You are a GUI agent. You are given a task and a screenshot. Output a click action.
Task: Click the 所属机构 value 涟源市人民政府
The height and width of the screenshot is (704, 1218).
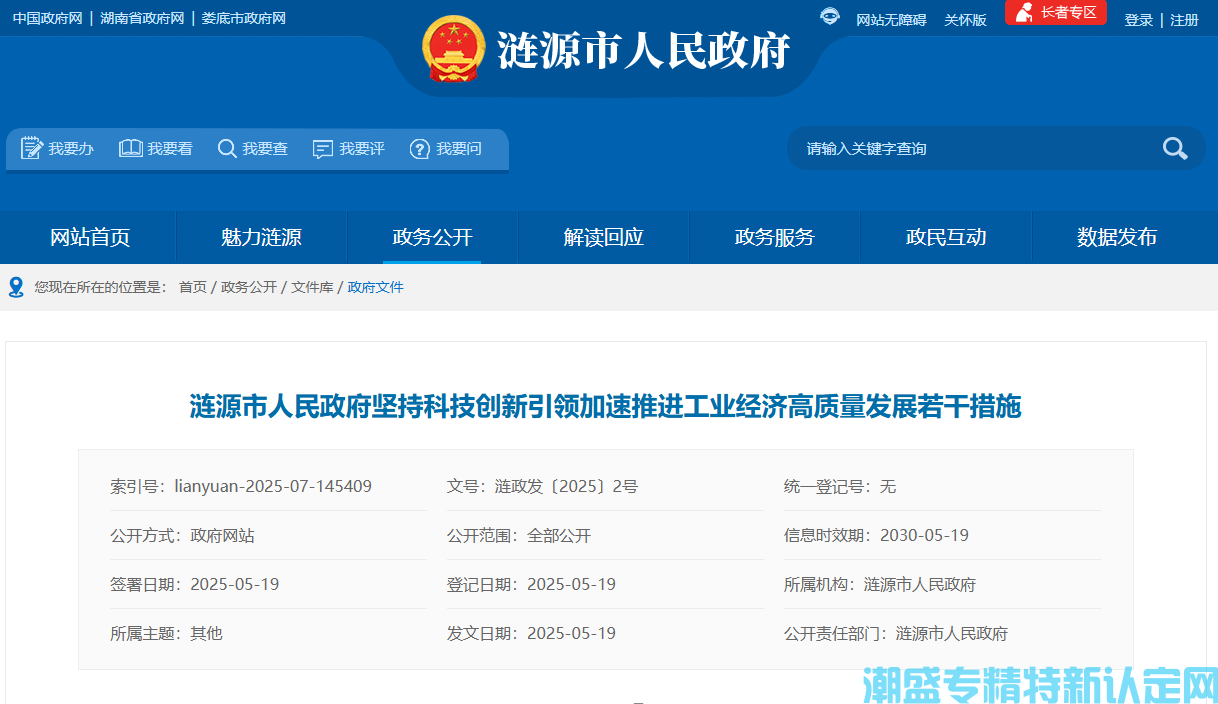tap(920, 584)
